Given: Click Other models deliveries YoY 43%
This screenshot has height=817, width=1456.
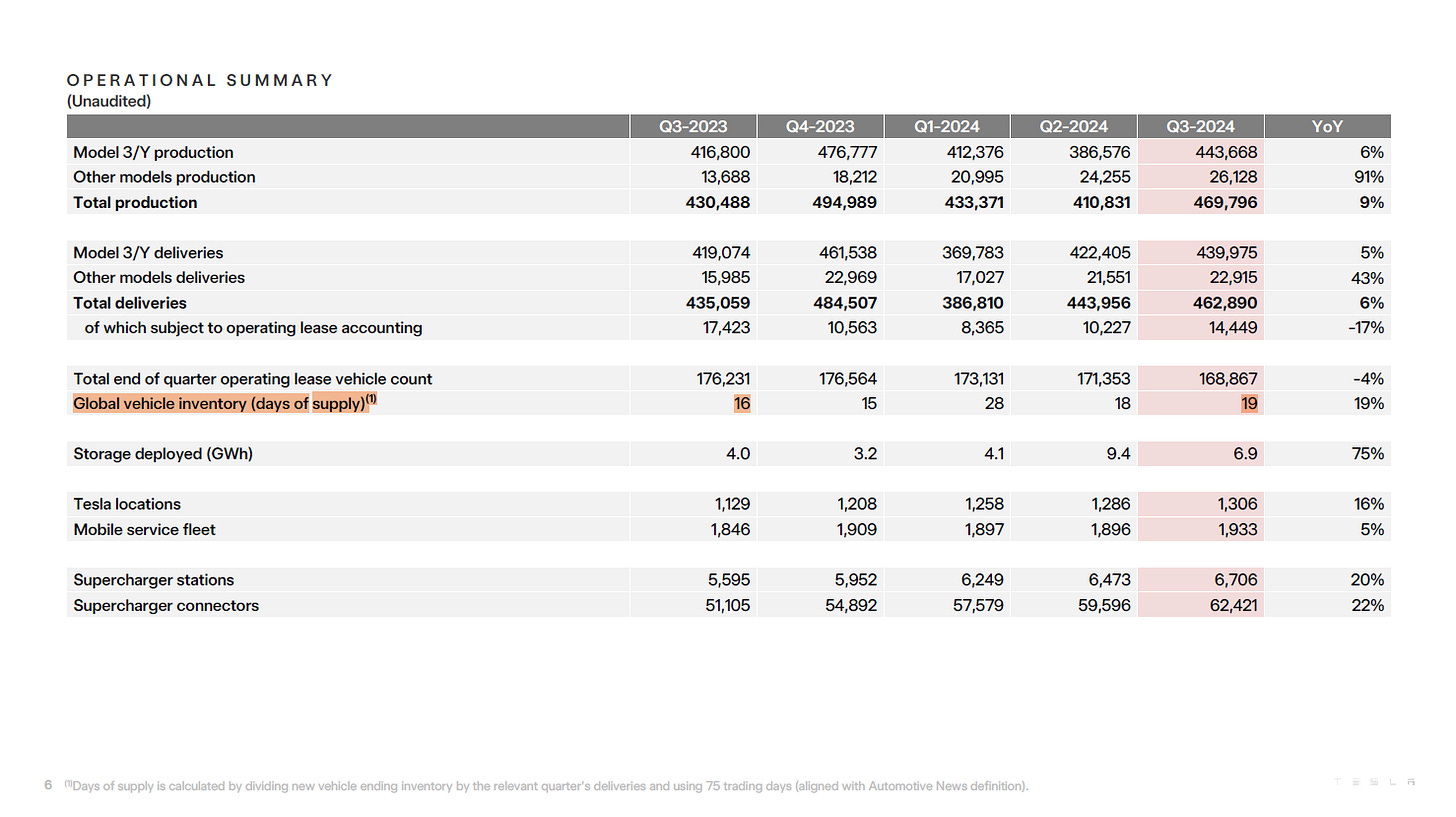Looking at the screenshot, I should (1367, 278).
